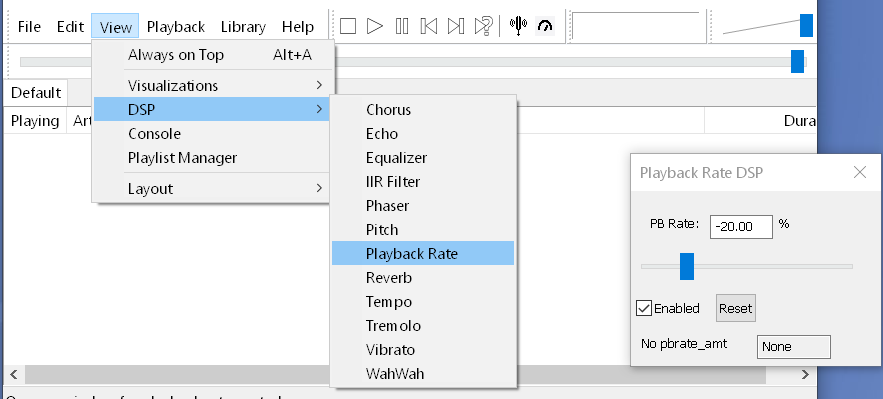Open the Edit menu
Screen dimensions: 883x399
coord(70,26)
